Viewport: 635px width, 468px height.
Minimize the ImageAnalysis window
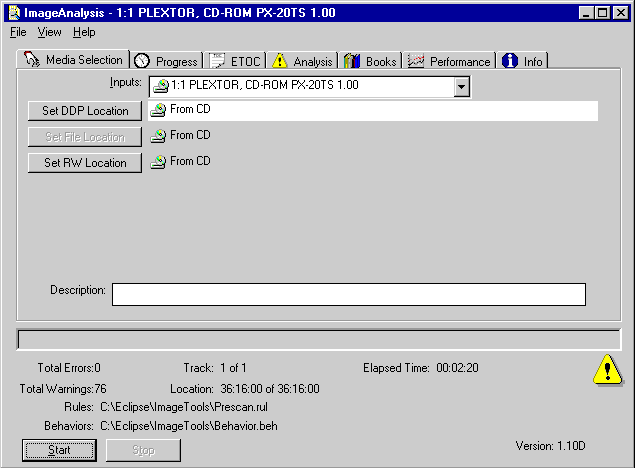(586, 13)
